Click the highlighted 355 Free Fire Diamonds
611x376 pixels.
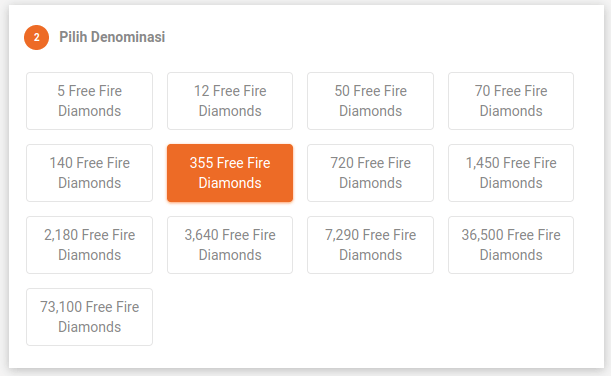pos(230,173)
